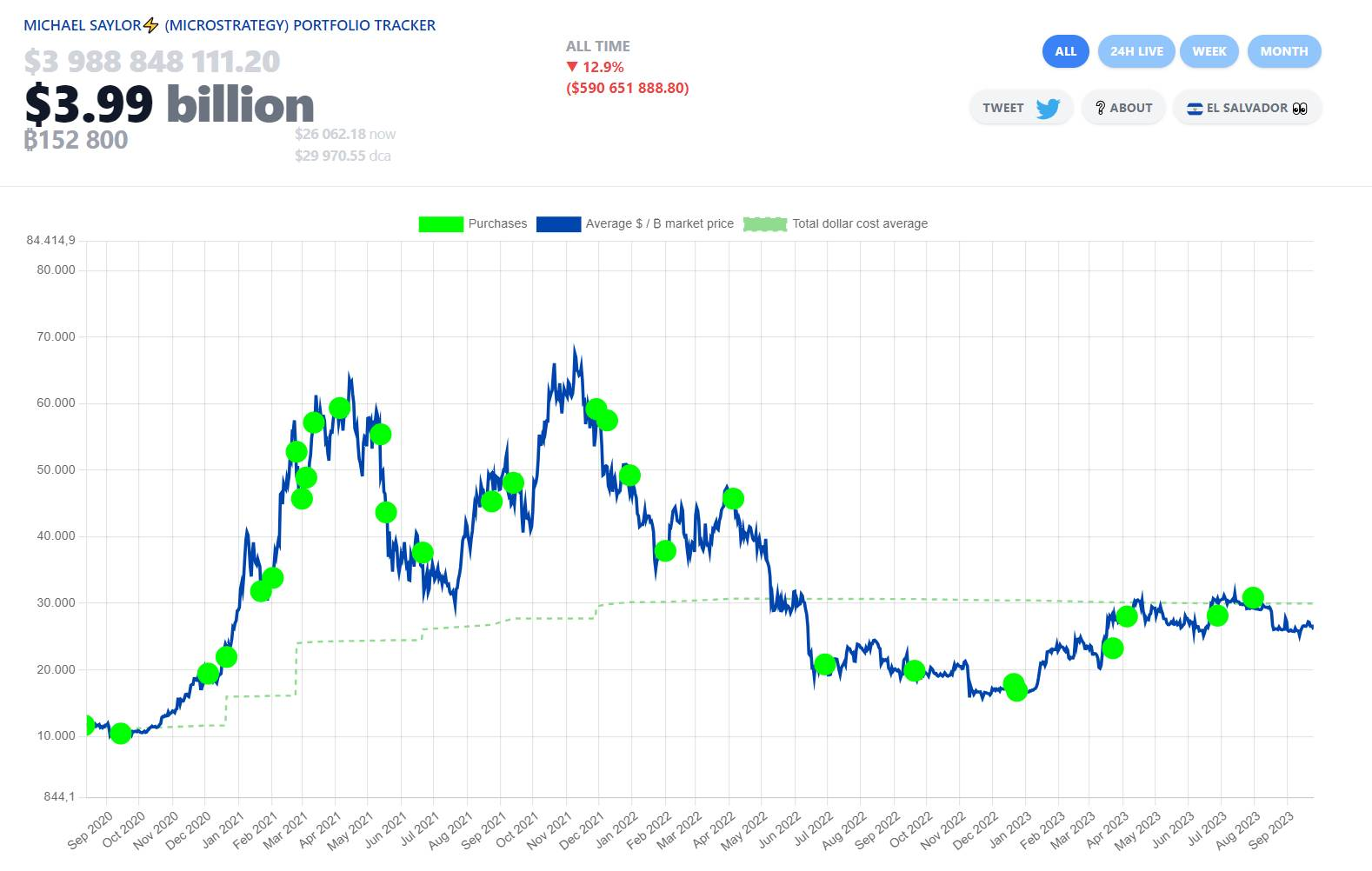Open the EL SALVADOR portfolio tracker button
Viewport: 1372px width, 871px height.
point(1247,108)
